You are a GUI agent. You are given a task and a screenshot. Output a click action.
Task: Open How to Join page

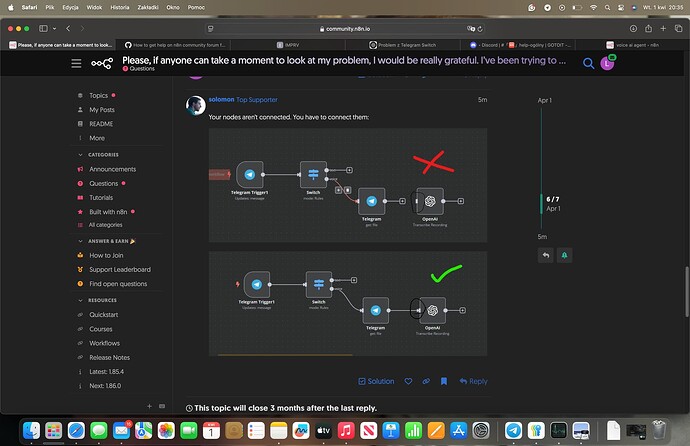[106, 255]
